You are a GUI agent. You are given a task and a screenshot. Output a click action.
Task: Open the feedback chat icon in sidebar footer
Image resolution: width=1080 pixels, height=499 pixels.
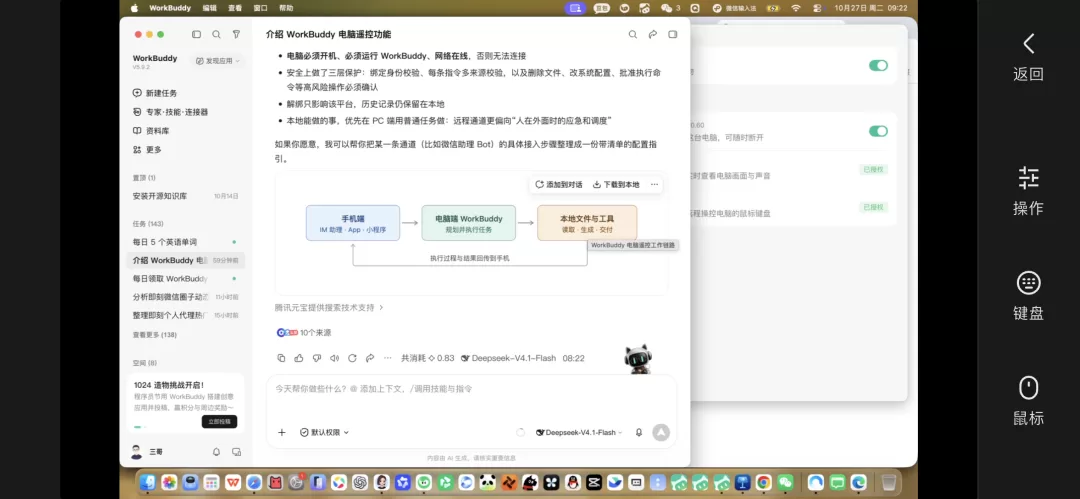pyautogui.click(x=236, y=452)
